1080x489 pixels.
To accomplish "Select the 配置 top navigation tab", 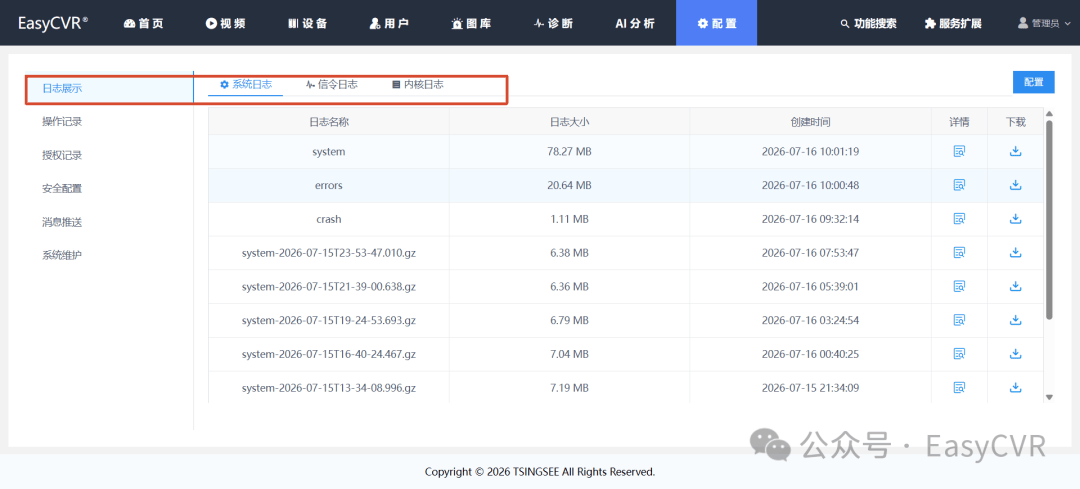I will pos(716,23).
